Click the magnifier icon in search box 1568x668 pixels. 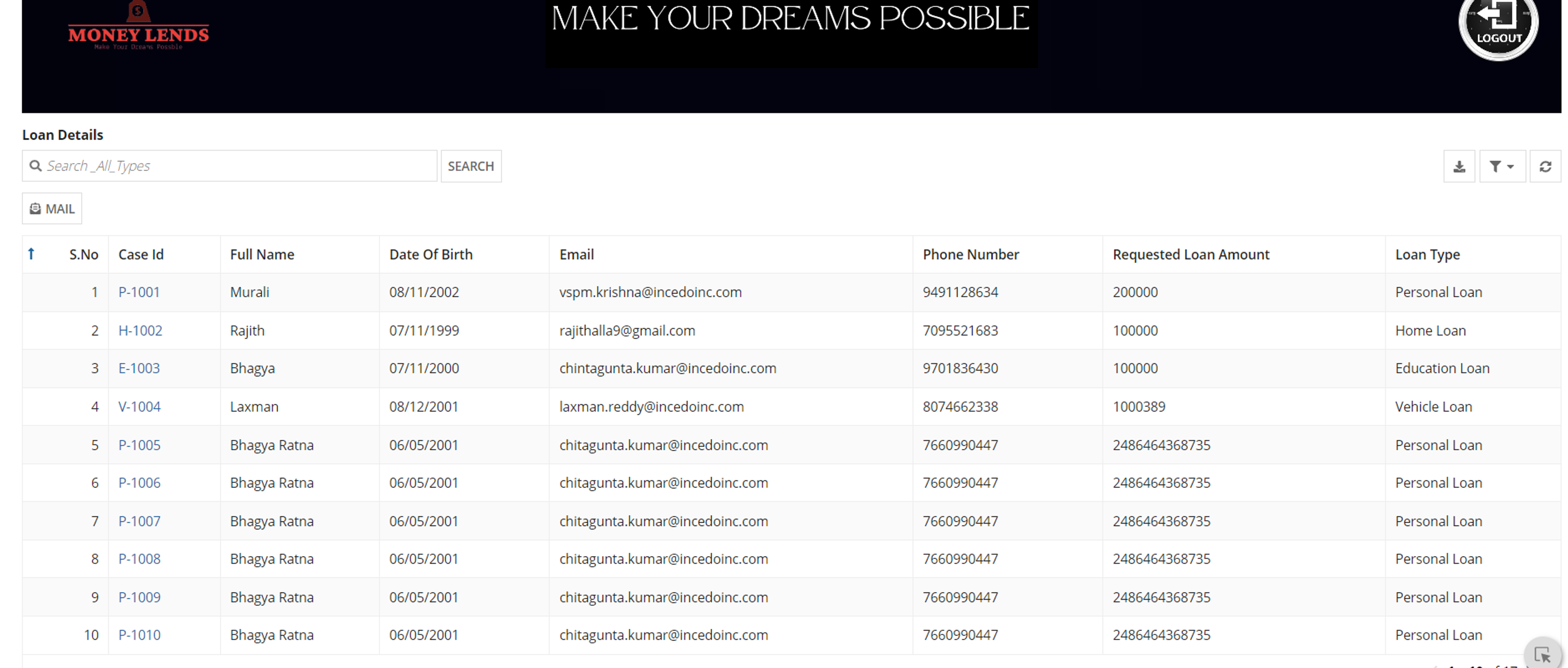pyautogui.click(x=36, y=166)
